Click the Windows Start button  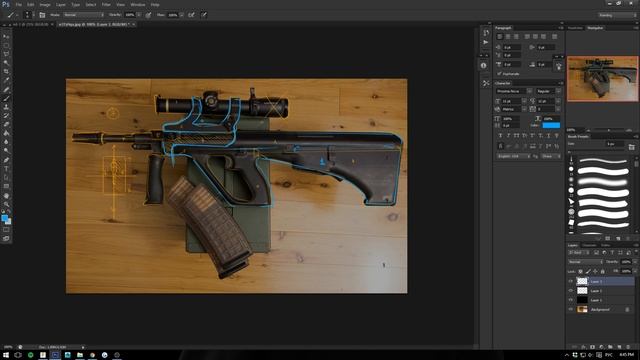point(6,355)
